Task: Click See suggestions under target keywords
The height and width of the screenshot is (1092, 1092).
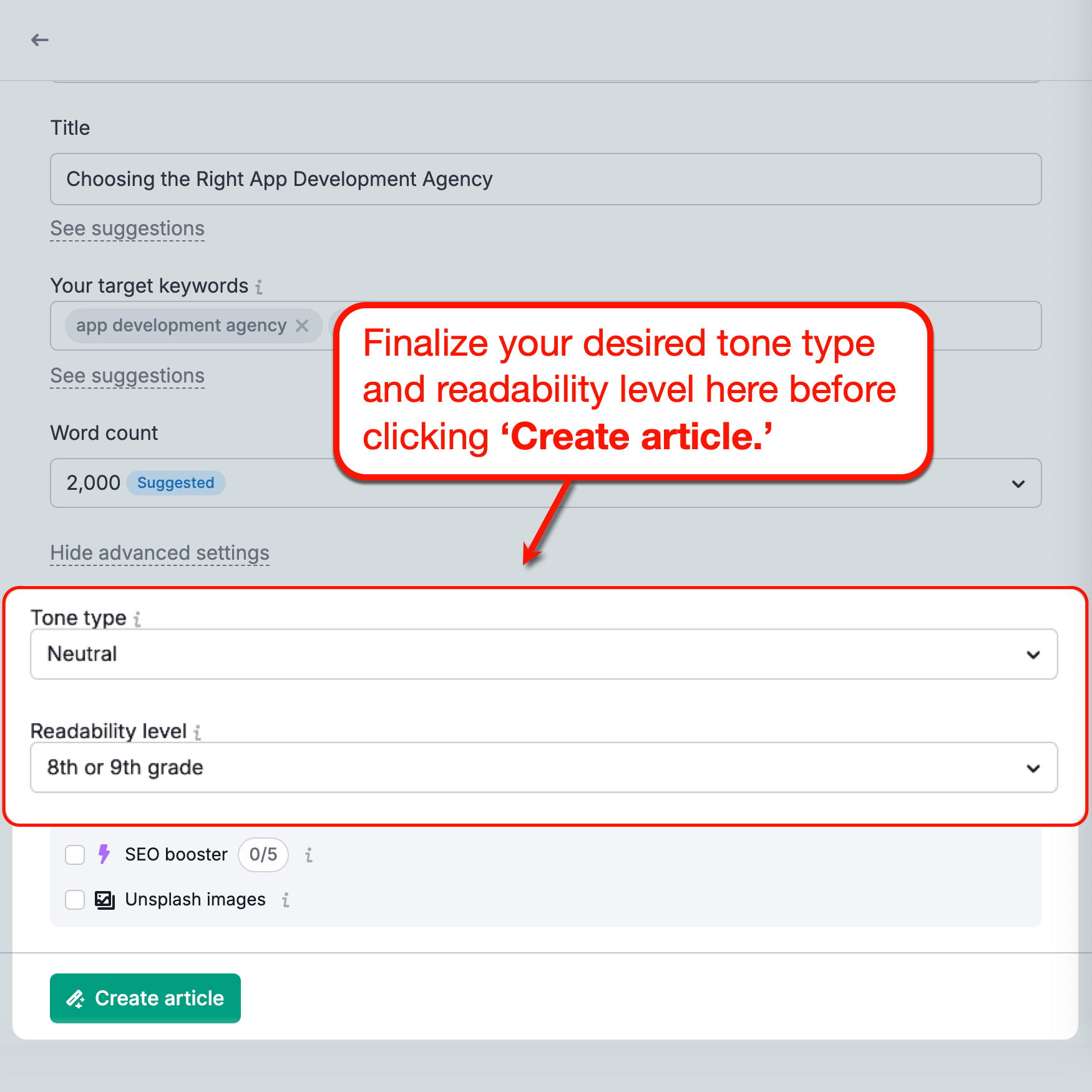Action: [127, 376]
